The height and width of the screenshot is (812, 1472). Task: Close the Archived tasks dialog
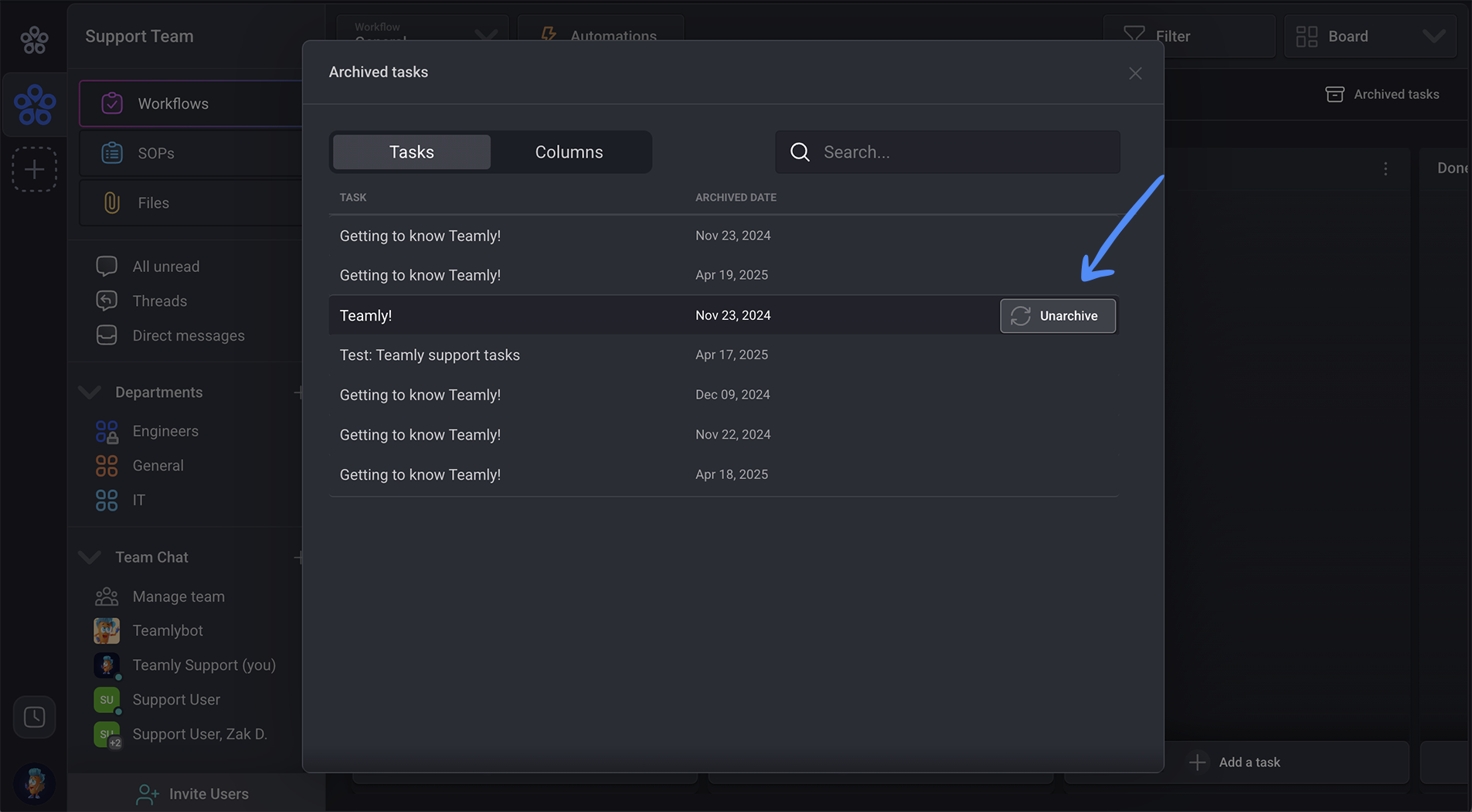click(1134, 73)
